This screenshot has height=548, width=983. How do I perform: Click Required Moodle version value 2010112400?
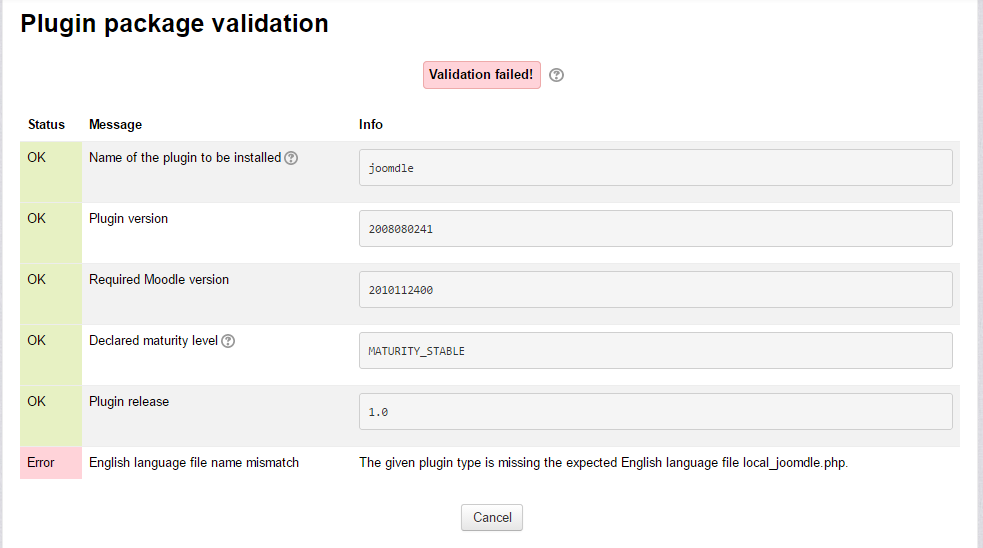pyautogui.click(x=655, y=290)
